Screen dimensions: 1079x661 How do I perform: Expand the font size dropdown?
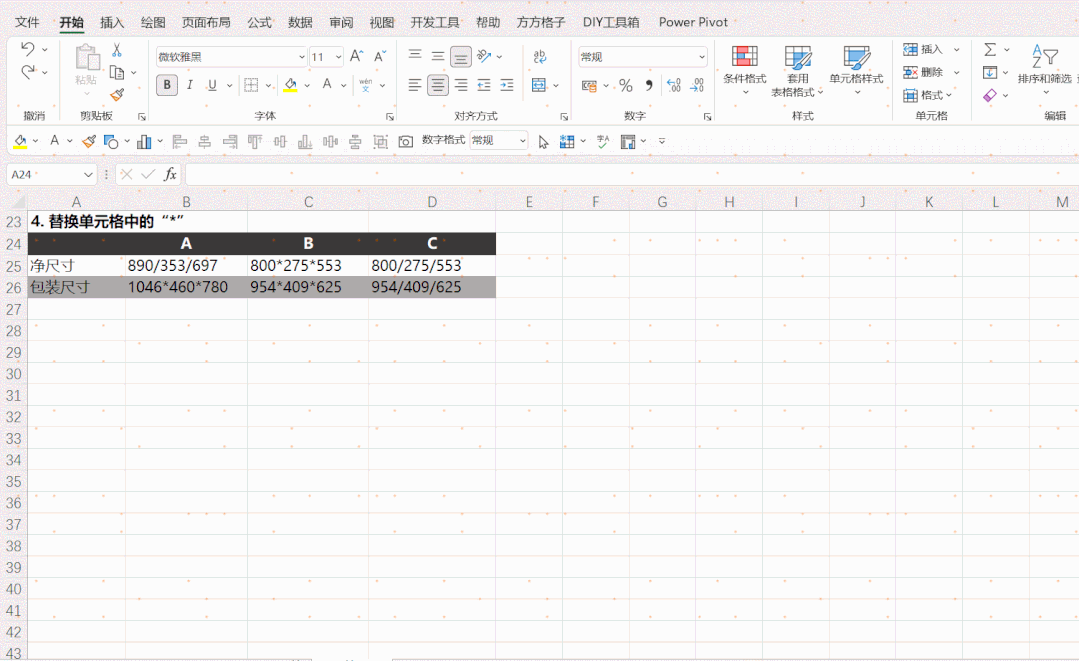pos(339,57)
